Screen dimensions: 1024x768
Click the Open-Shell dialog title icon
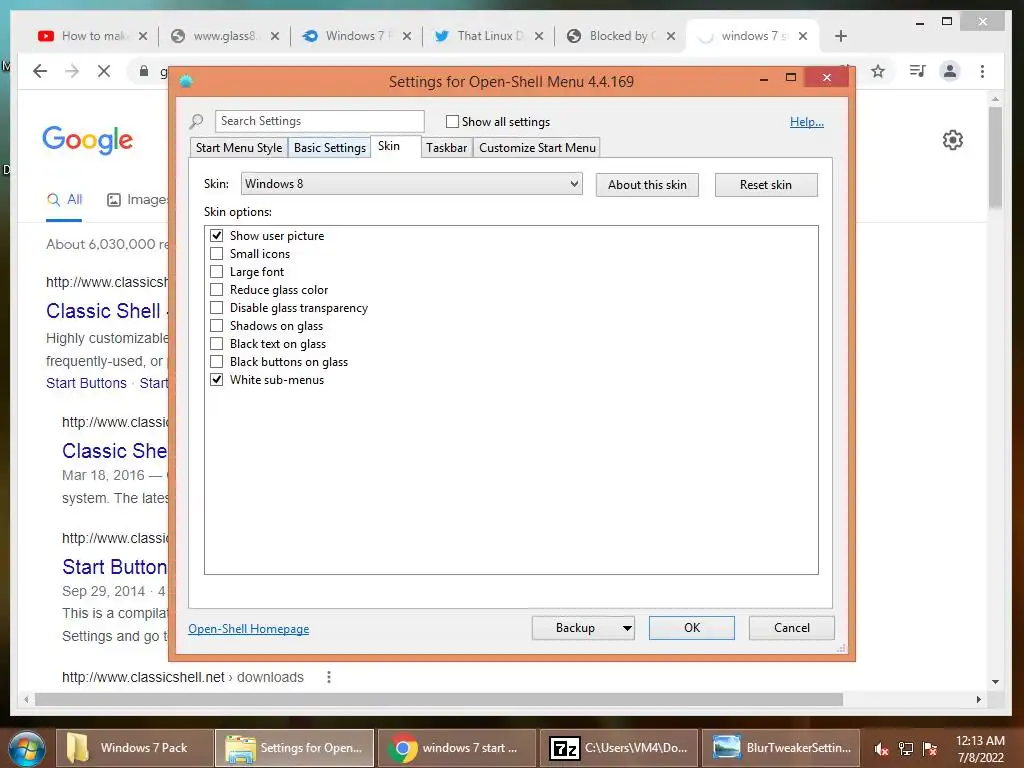(186, 81)
